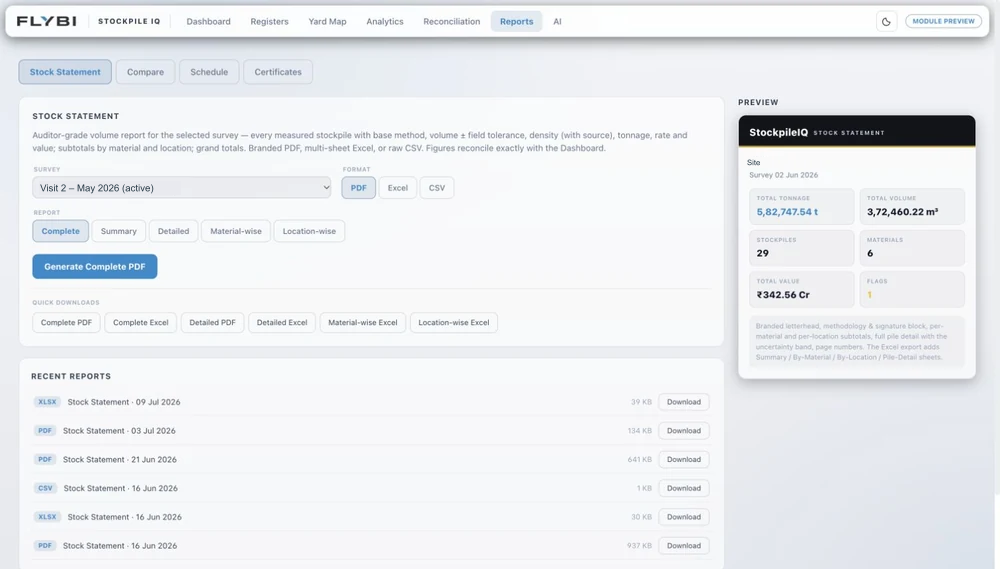This screenshot has height=569, width=1000.
Task: Click the PDF badge for 03 Jul 2026 report
Action: point(45,431)
